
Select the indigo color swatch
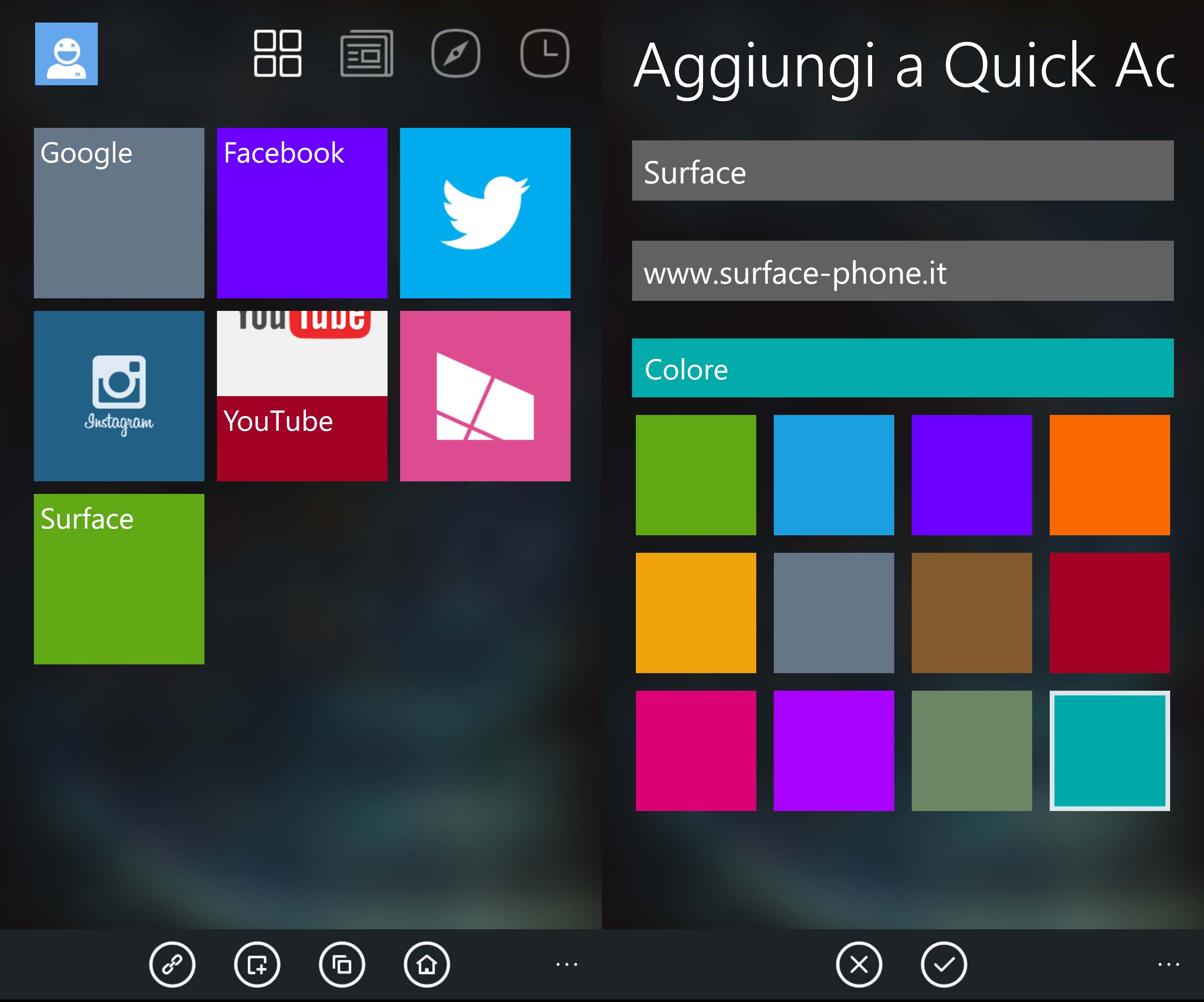pos(972,476)
